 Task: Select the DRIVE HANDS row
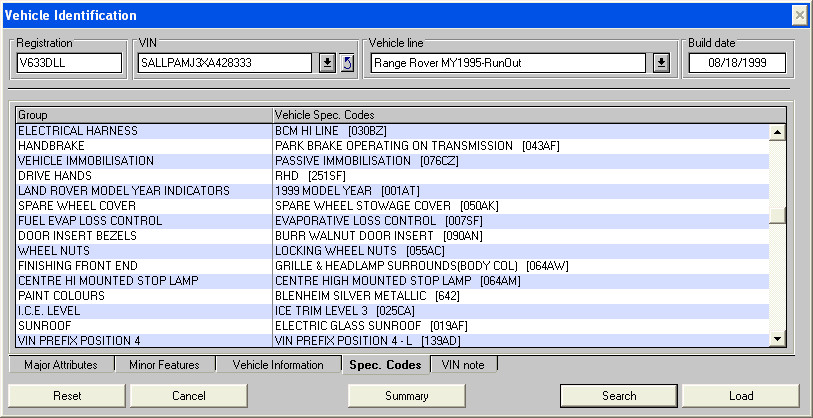click(x=392, y=176)
